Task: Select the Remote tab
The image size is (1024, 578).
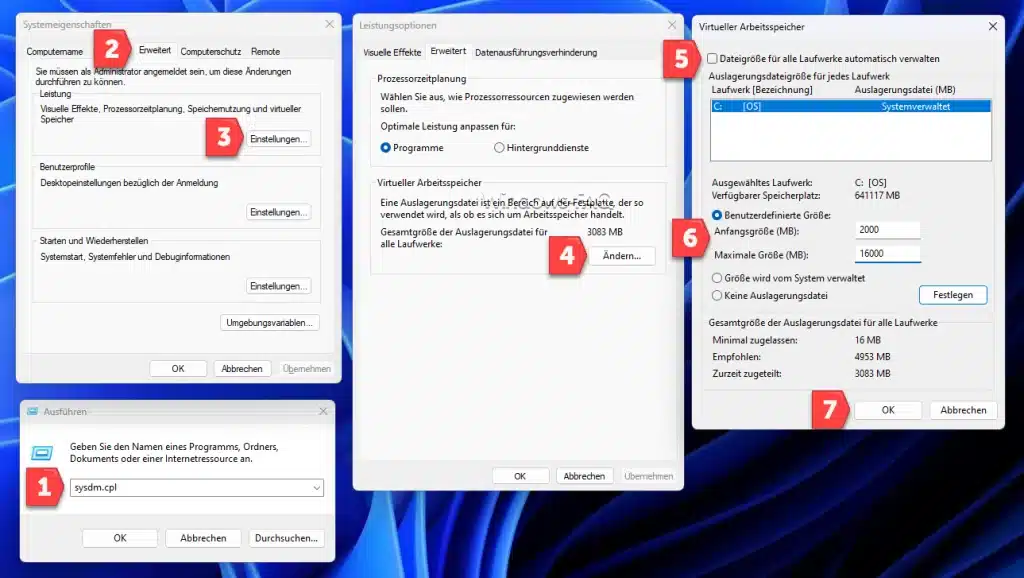Action: pyautogui.click(x=265, y=52)
